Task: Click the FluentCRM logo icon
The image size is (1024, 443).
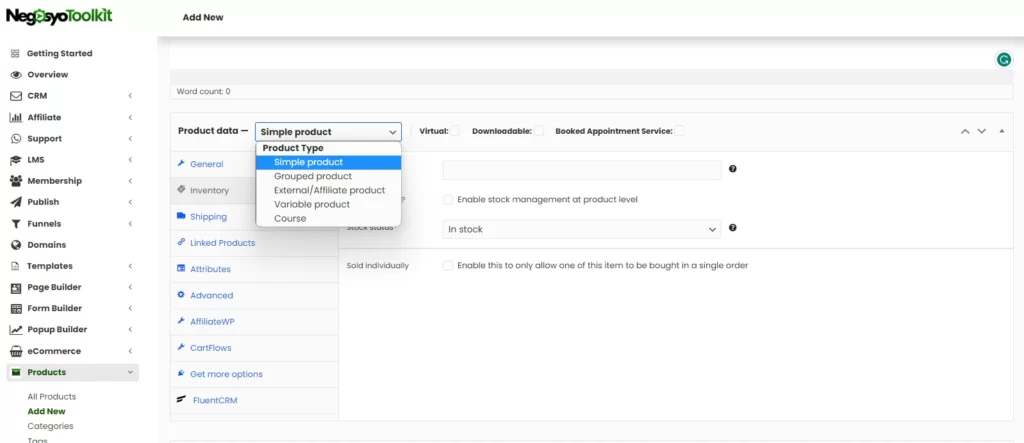Action: [182, 400]
